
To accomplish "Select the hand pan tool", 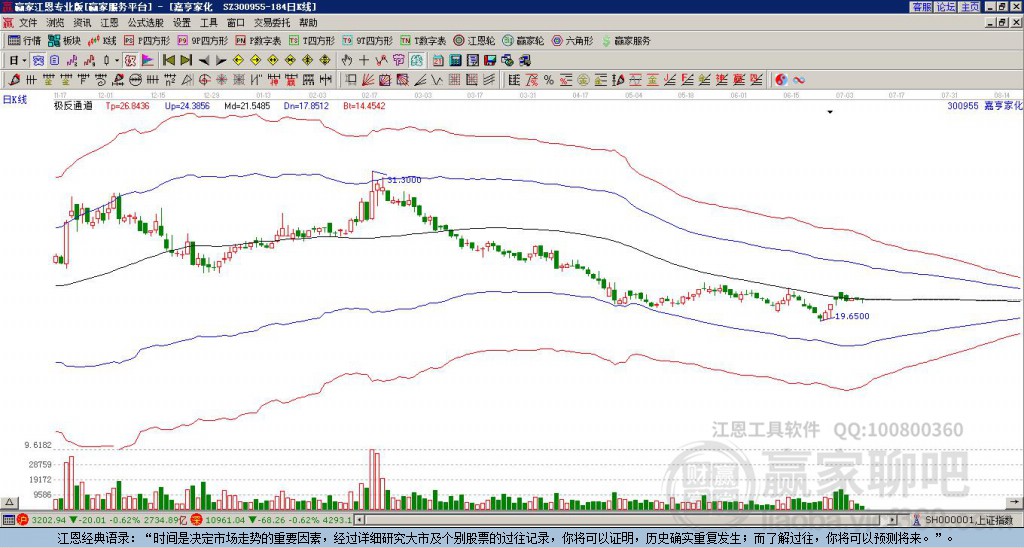I will [346, 61].
